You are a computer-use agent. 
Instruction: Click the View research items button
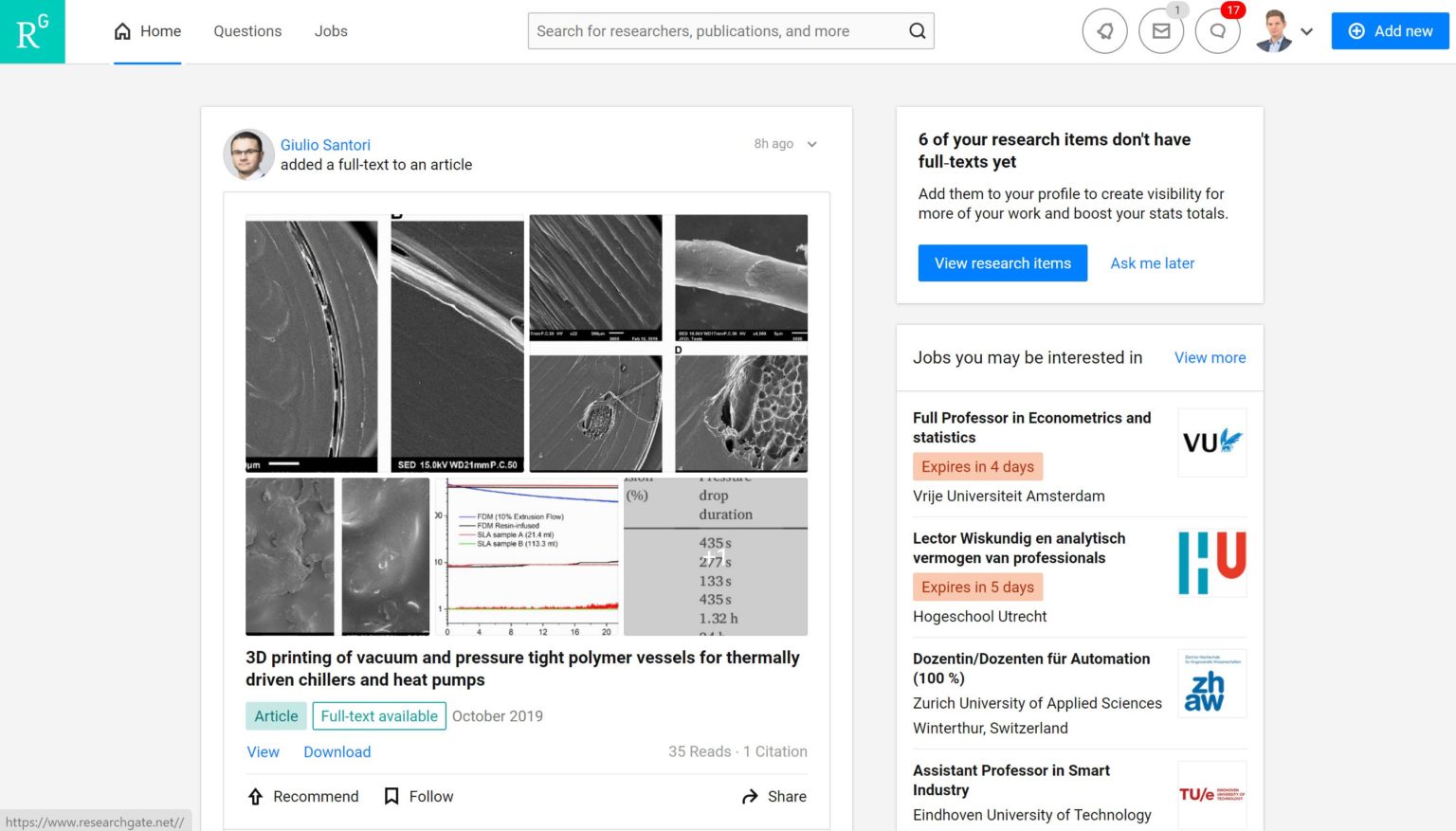1002,262
